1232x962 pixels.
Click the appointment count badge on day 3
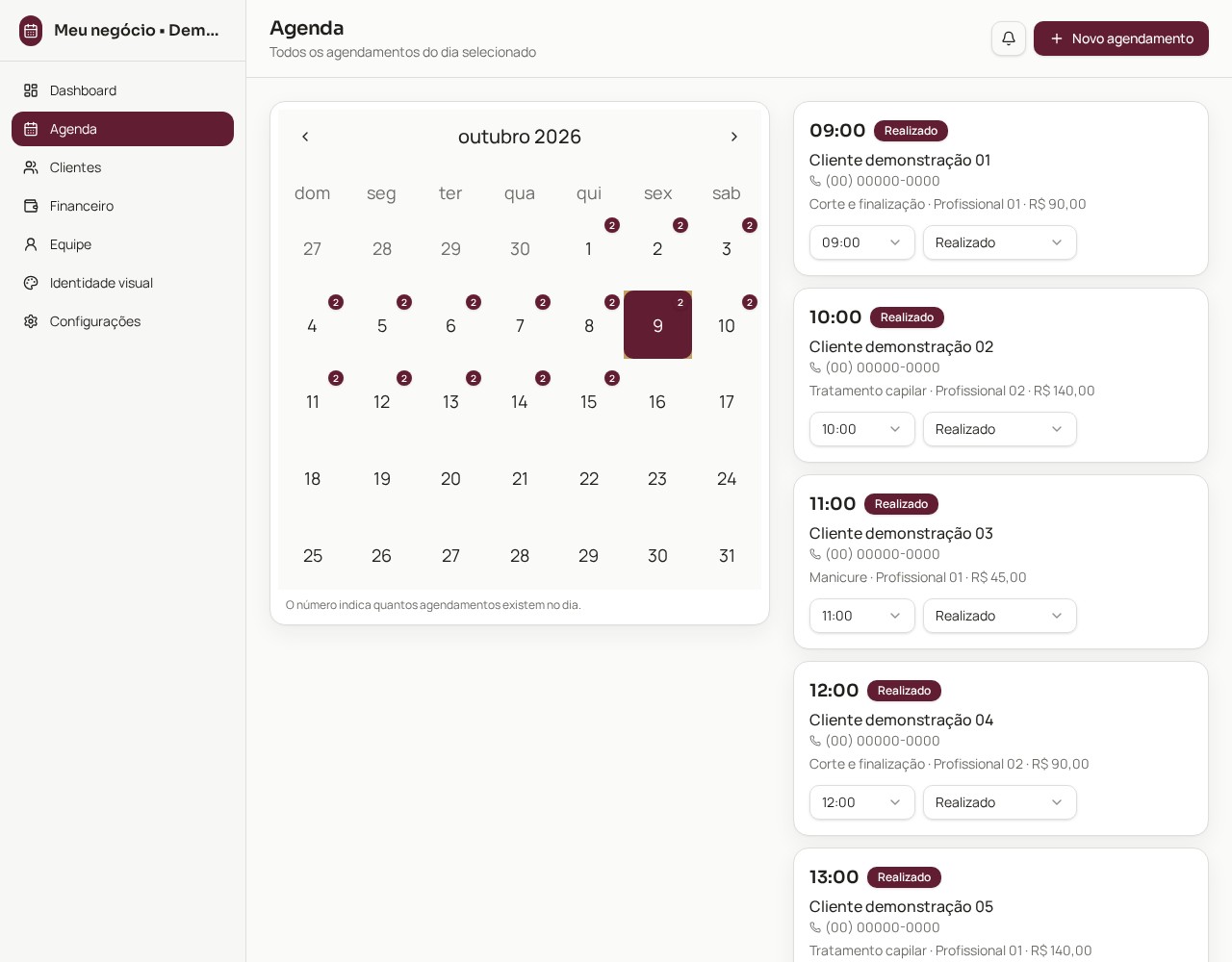[x=750, y=225]
